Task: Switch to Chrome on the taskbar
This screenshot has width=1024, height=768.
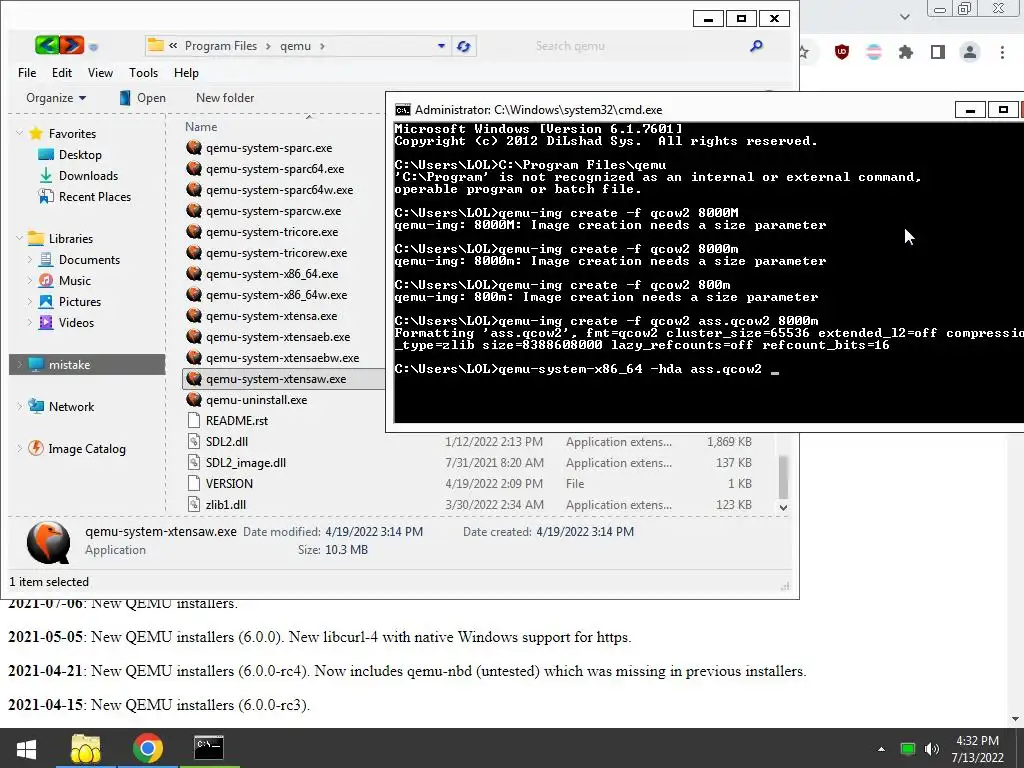Action: click(x=148, y=748)
